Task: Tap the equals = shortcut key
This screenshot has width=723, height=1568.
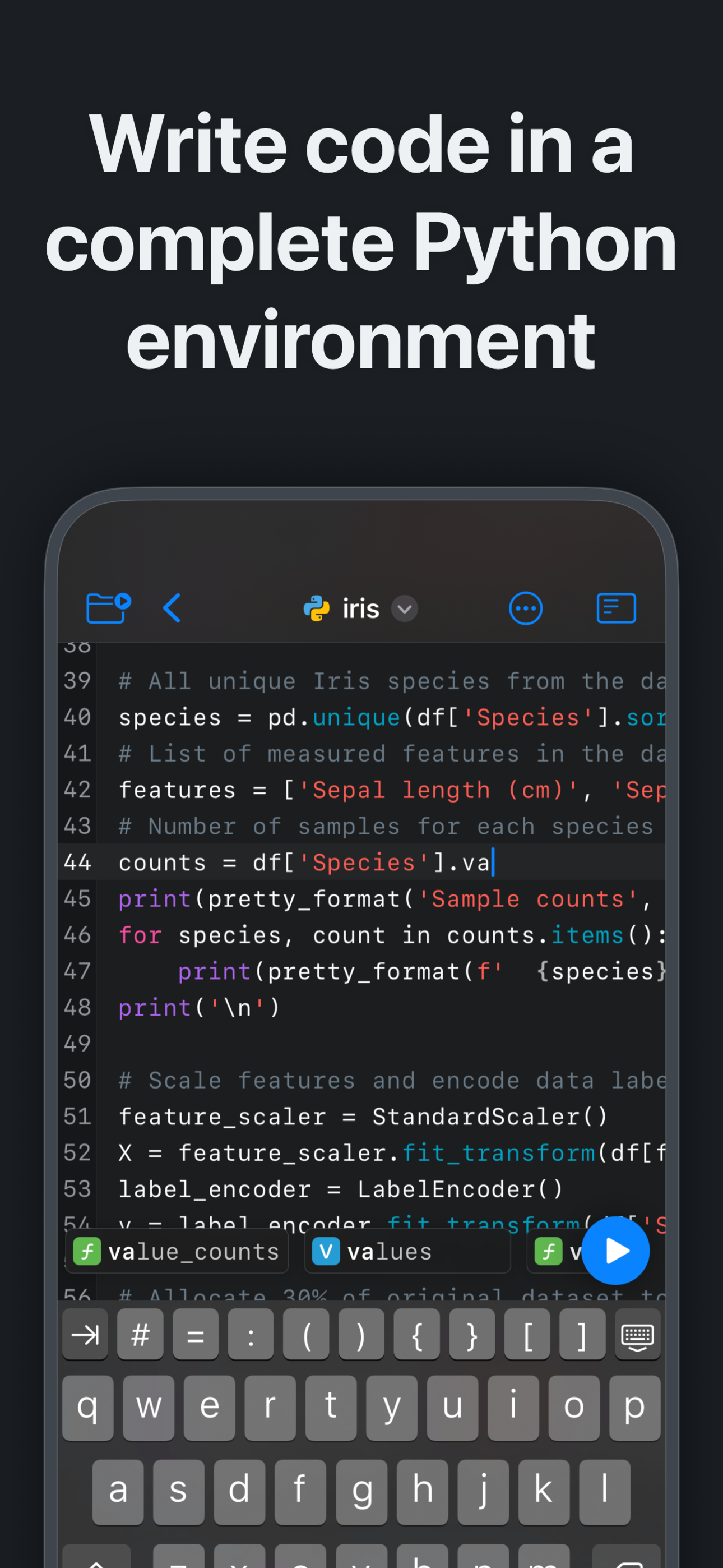Action: [196, 1335]
